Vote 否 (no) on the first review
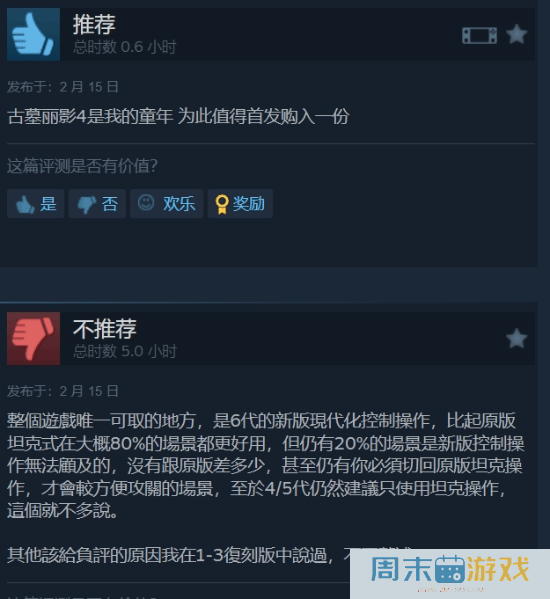Viewport: 550px width, 599px height. click(97, 204)
